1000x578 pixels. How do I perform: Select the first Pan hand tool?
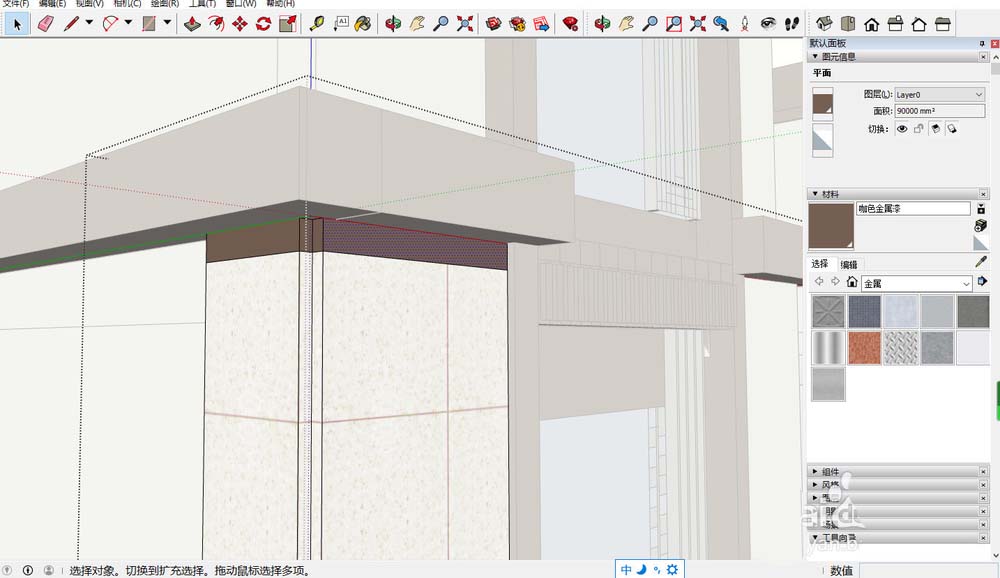[x=416, y=24]
